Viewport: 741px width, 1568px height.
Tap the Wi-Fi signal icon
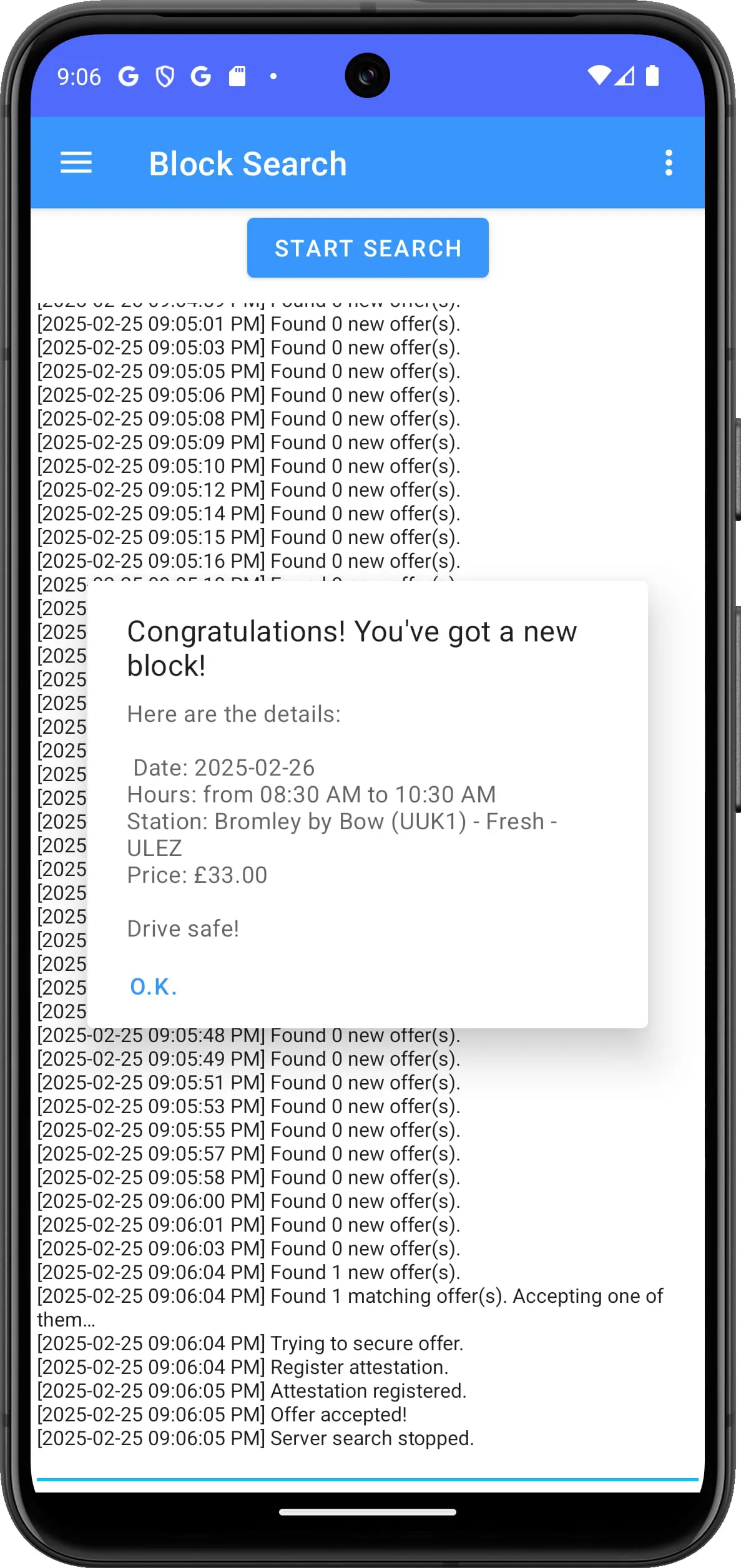point(599,75)
